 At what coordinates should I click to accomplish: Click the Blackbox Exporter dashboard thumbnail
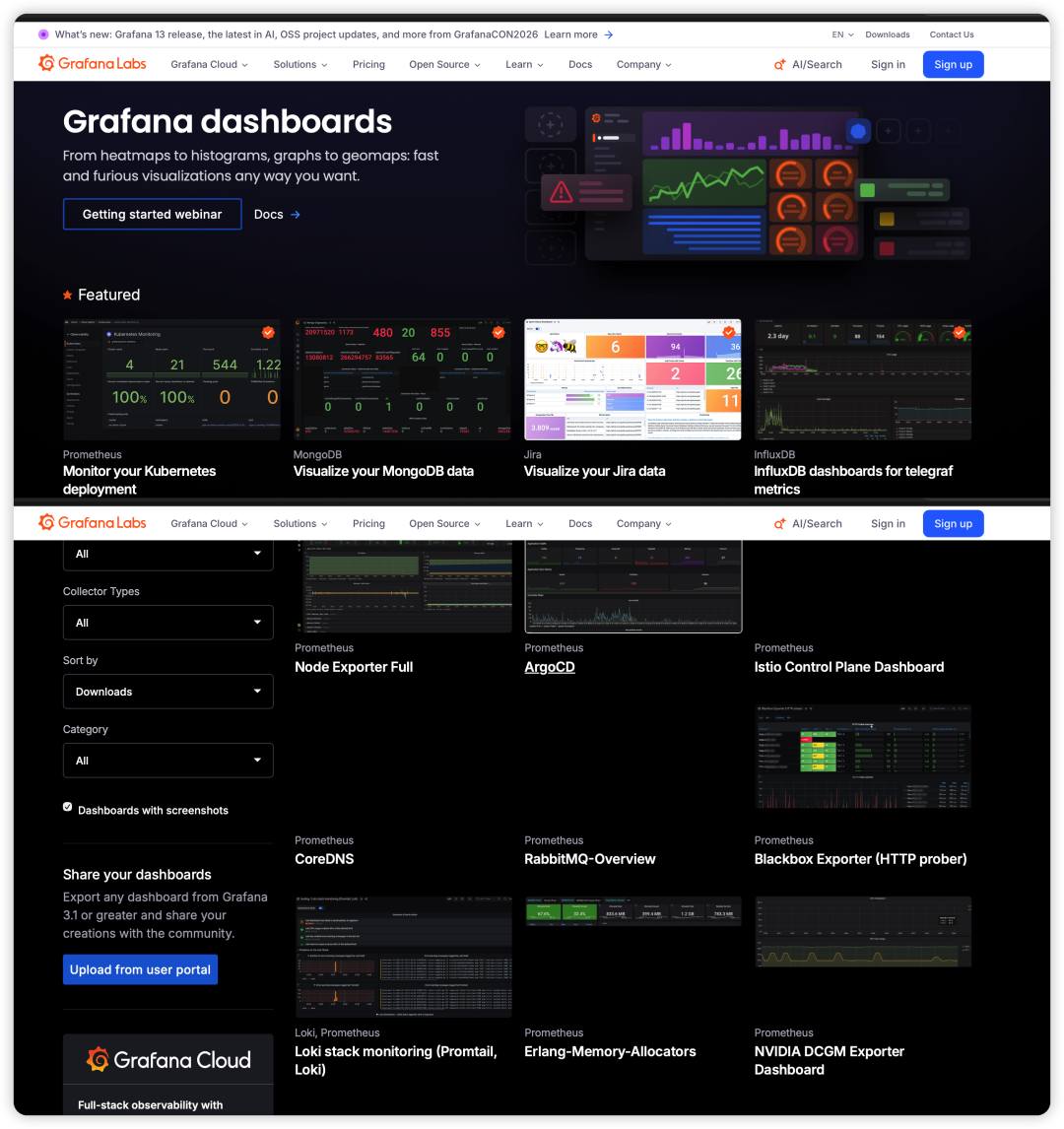862,757
